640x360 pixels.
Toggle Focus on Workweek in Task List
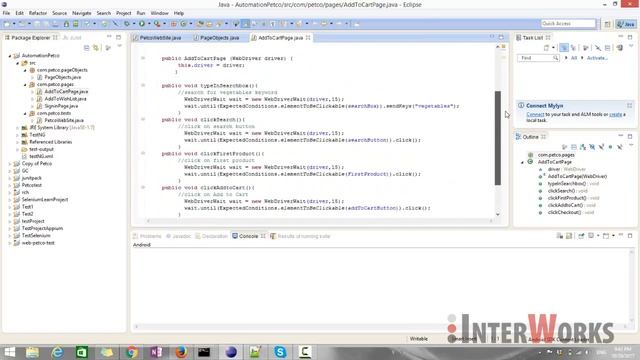[586, 48]
